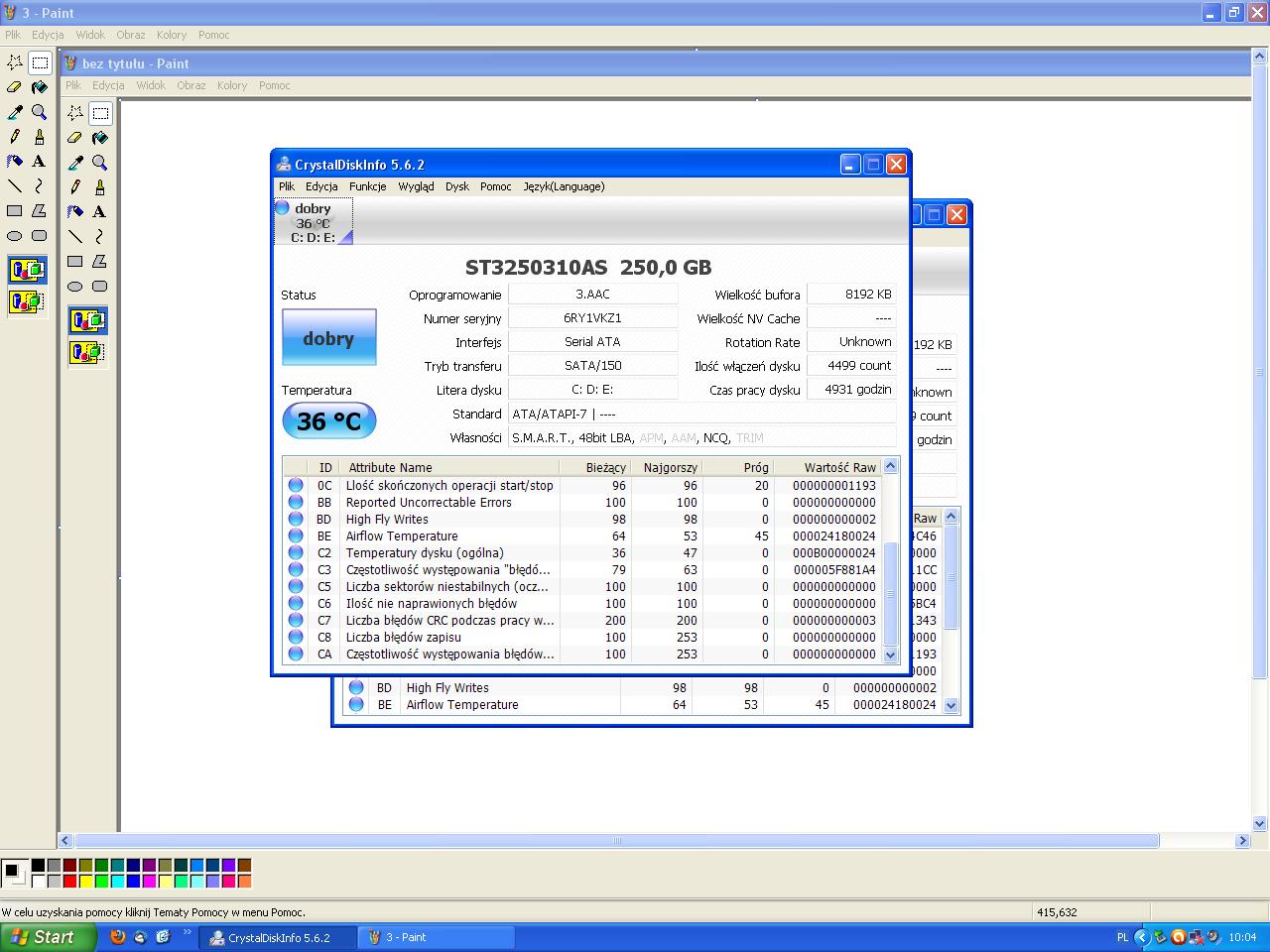The width and height of the screenshot is (1270, 952).
Task: Click right arrow of Paint horizontal scrollbar
Action: click(1242, 841)
